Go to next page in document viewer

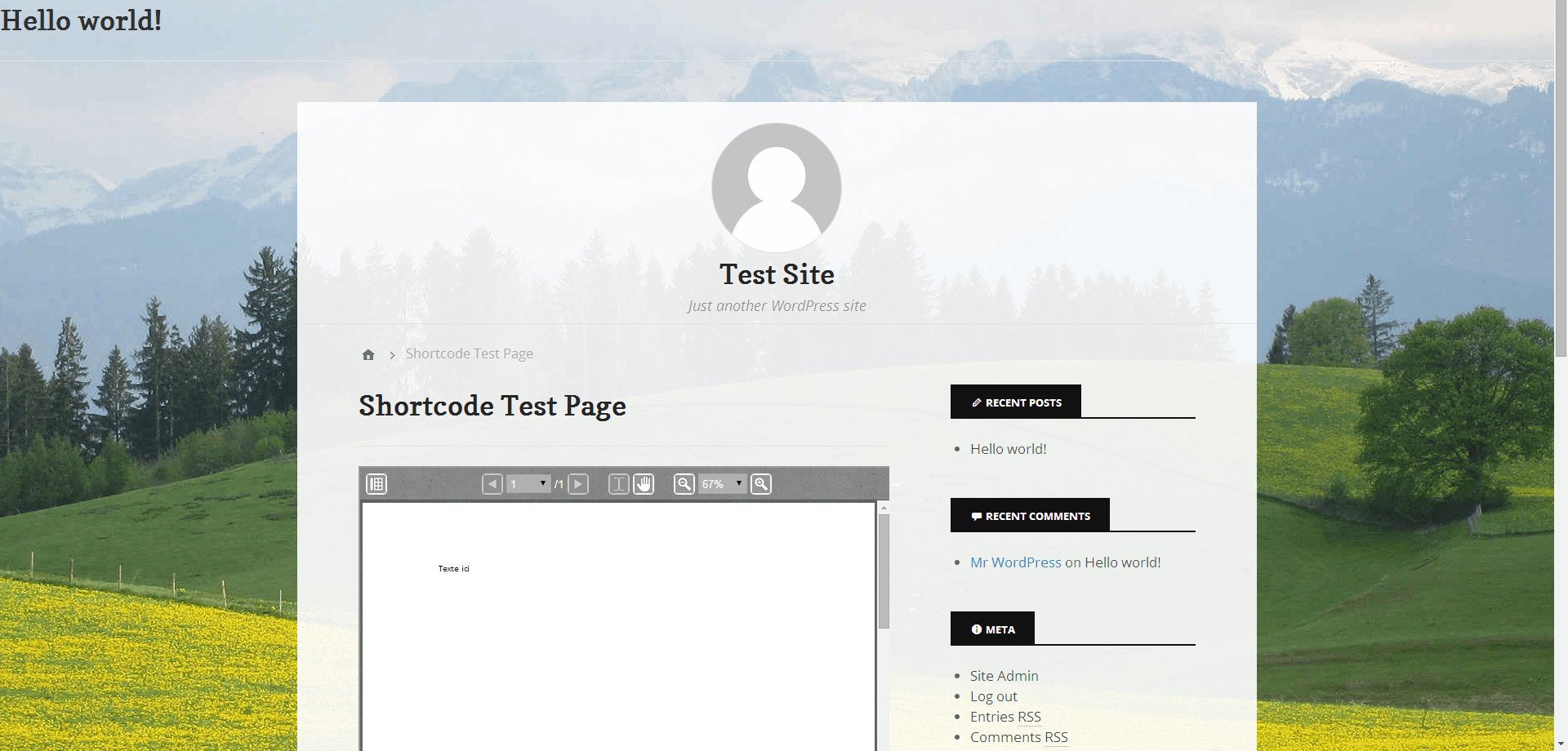click(578, 484)
